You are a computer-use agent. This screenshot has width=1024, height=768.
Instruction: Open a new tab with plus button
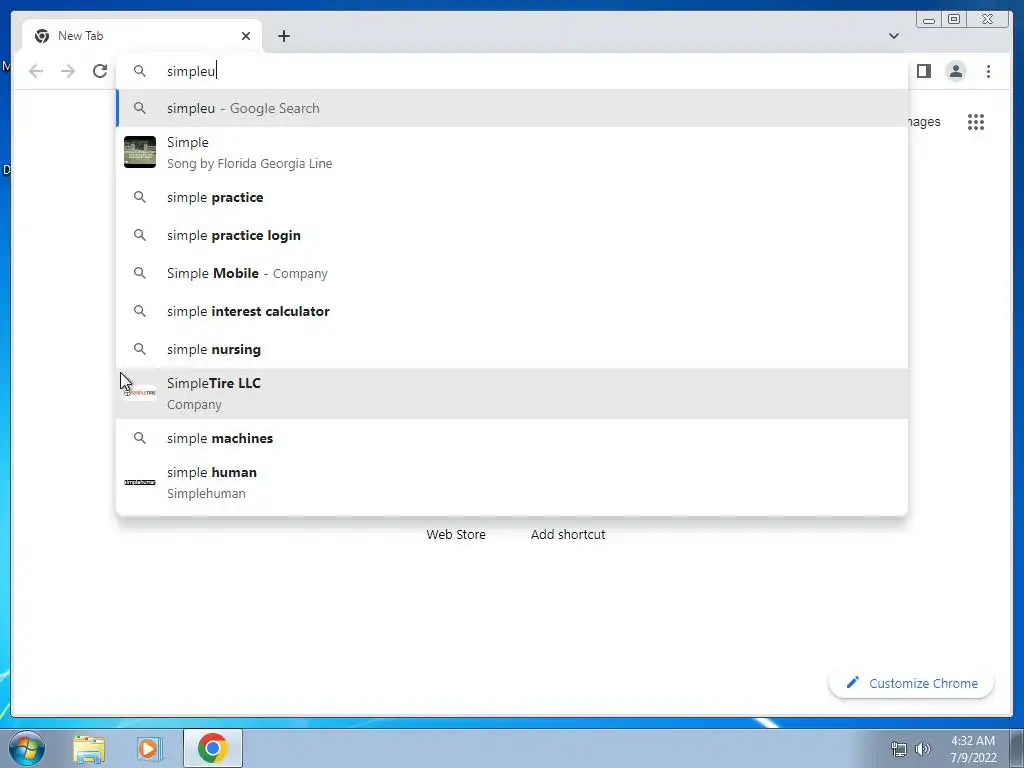(283, 36)
